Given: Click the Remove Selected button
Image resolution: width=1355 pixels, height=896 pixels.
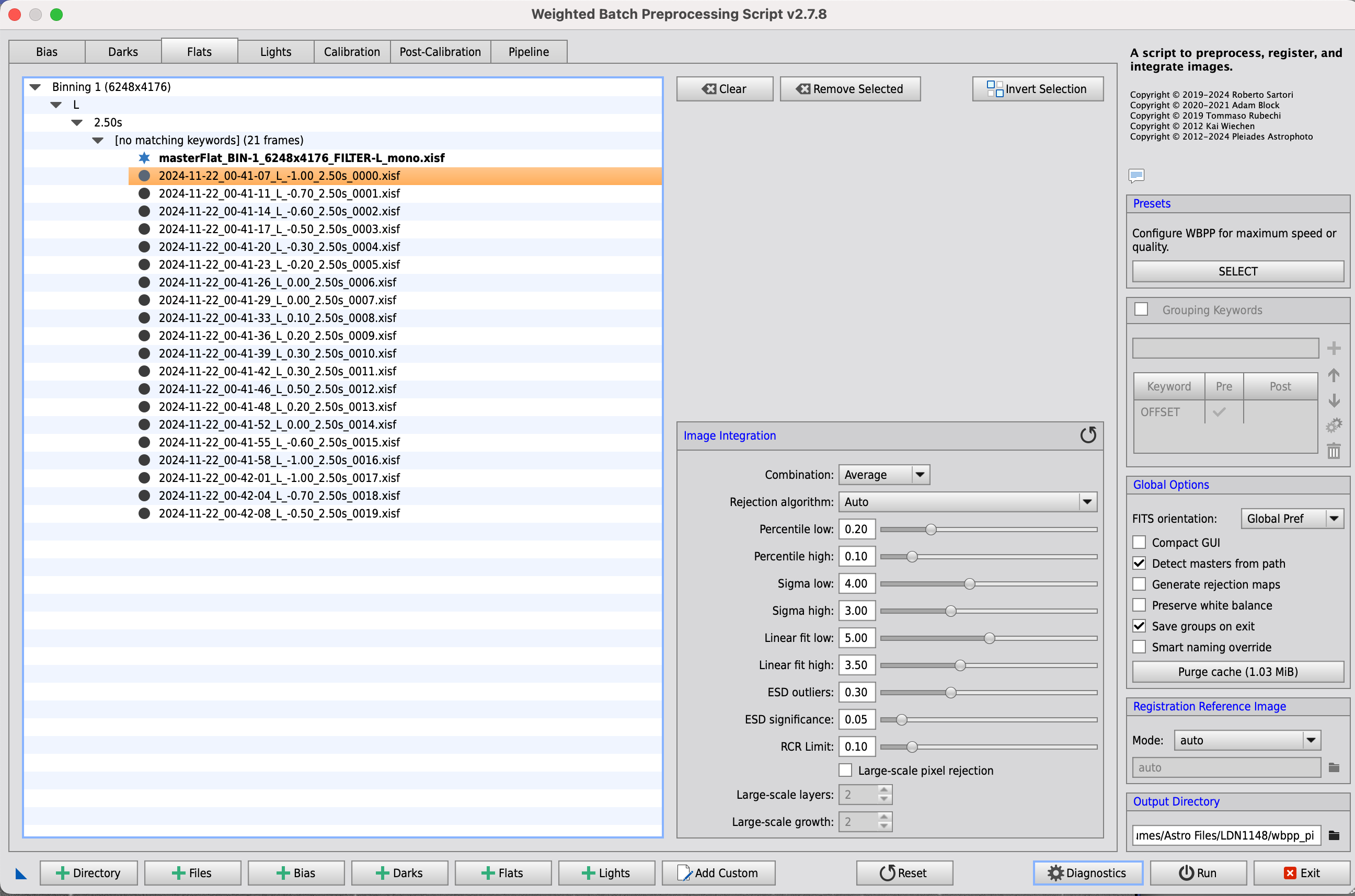Looking at the screenshot, I should 850,88.
